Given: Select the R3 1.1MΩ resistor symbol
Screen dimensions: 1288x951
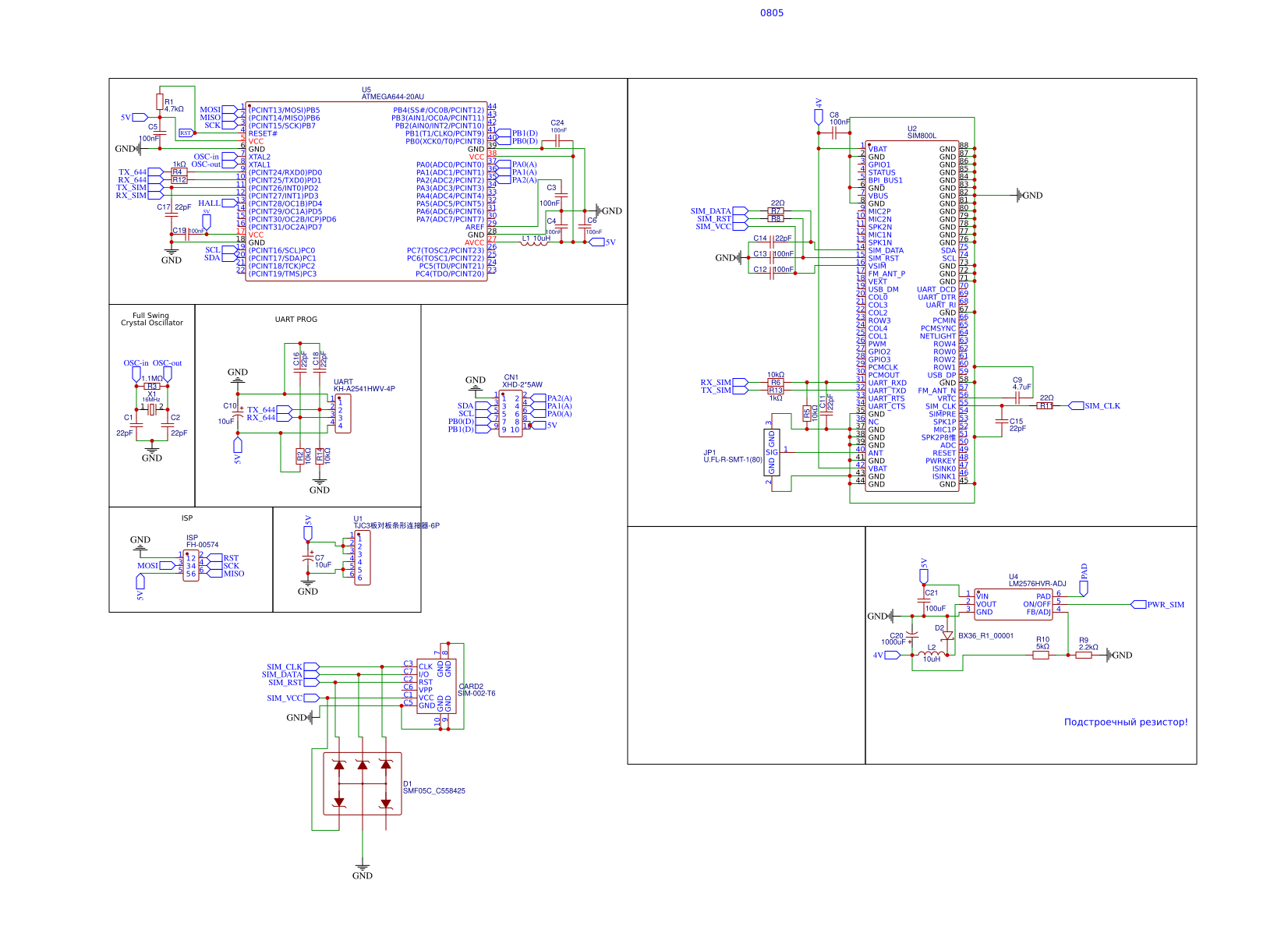Looking at the screenshot, I should pos(152,386).
